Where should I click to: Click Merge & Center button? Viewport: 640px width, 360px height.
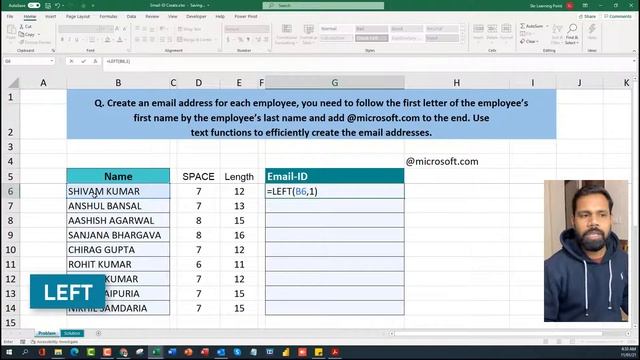pos(196,40)
